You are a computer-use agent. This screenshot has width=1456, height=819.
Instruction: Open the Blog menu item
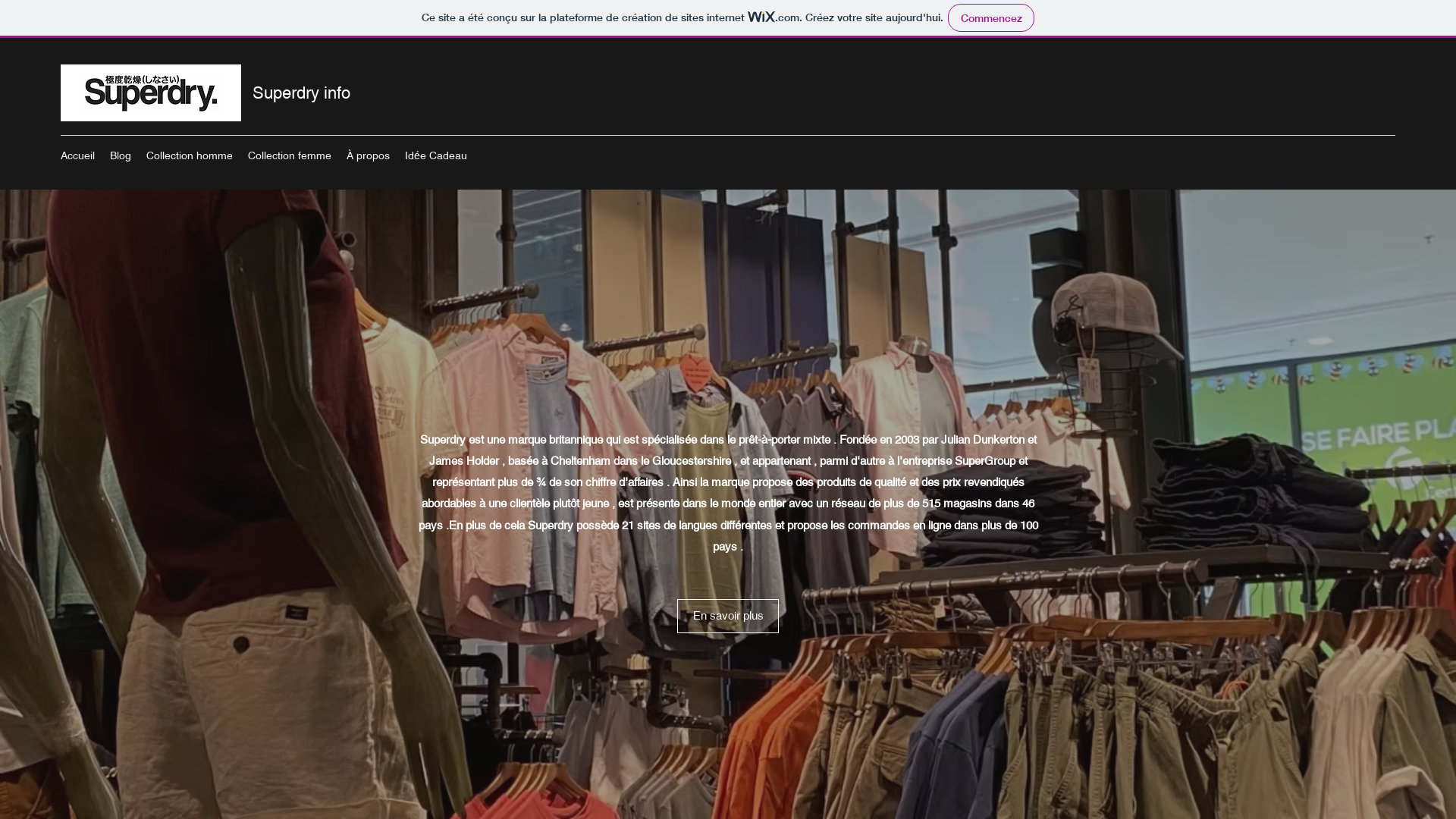120,155
